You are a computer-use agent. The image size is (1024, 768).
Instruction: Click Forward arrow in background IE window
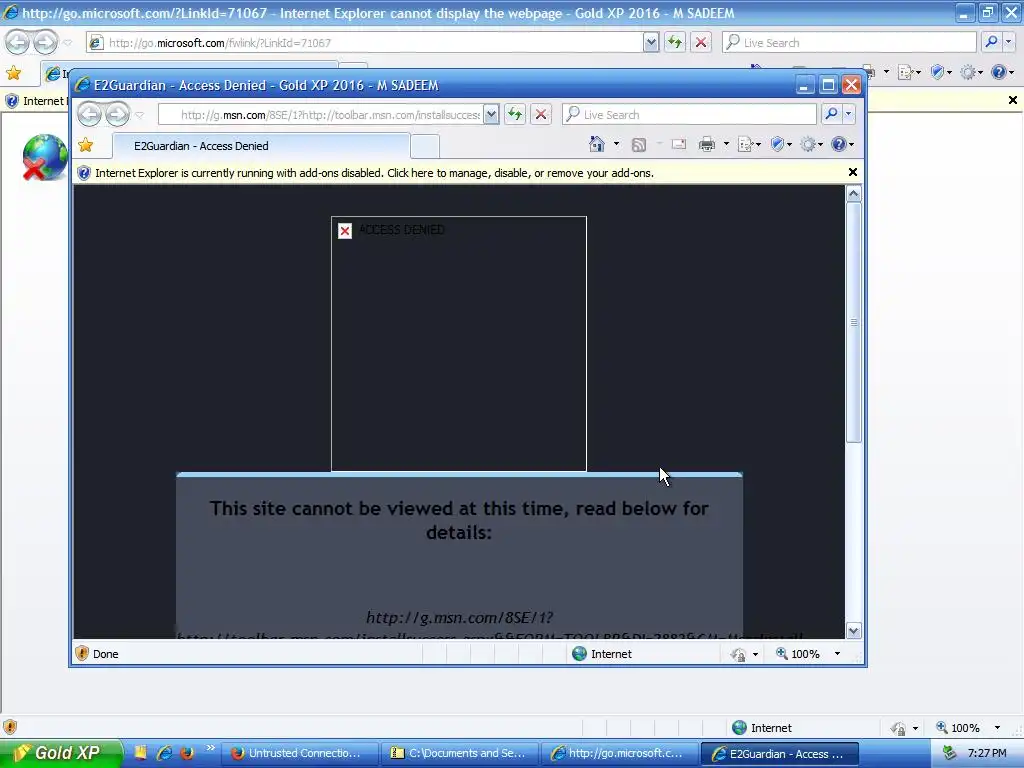(46, 42)
